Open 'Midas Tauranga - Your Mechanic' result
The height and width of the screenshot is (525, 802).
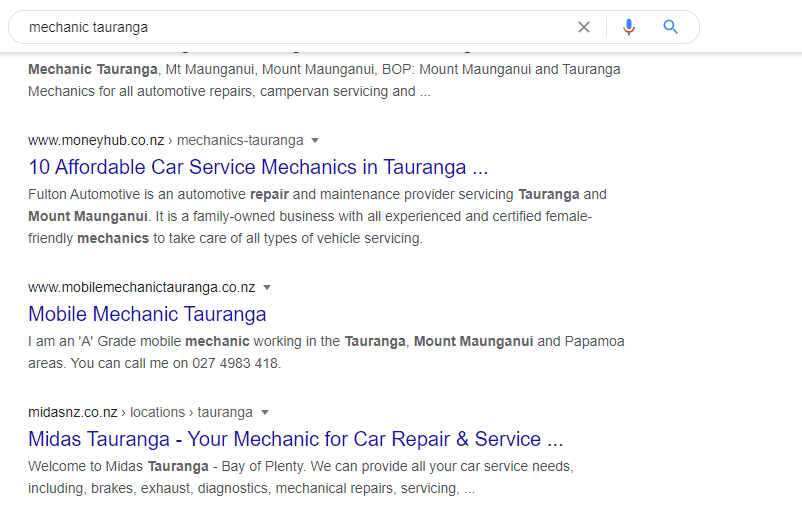296,439
